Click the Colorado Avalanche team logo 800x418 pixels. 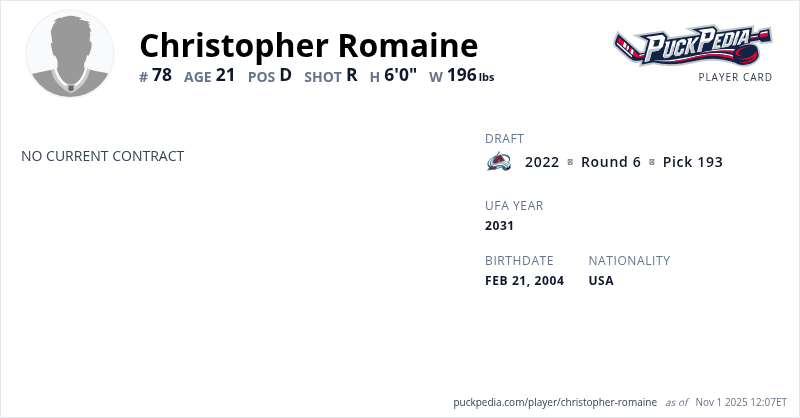coord(499,162)
